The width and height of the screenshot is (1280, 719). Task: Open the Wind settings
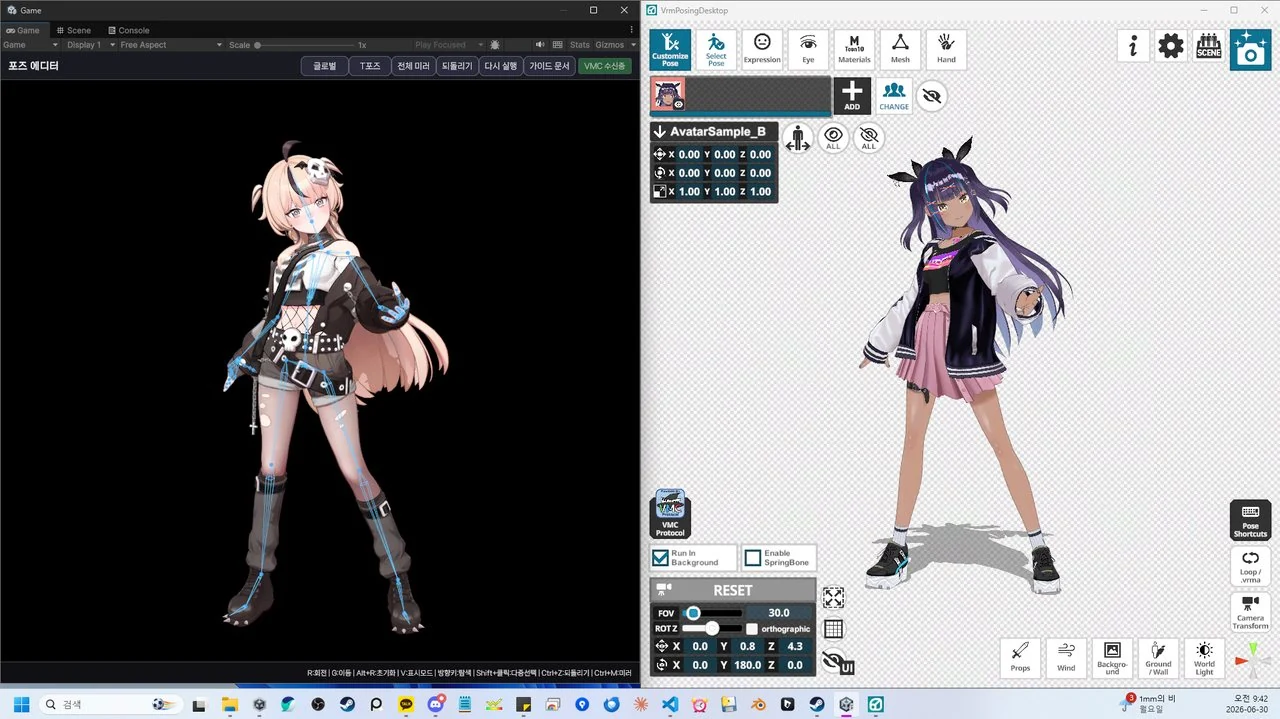click(1066, 658)
